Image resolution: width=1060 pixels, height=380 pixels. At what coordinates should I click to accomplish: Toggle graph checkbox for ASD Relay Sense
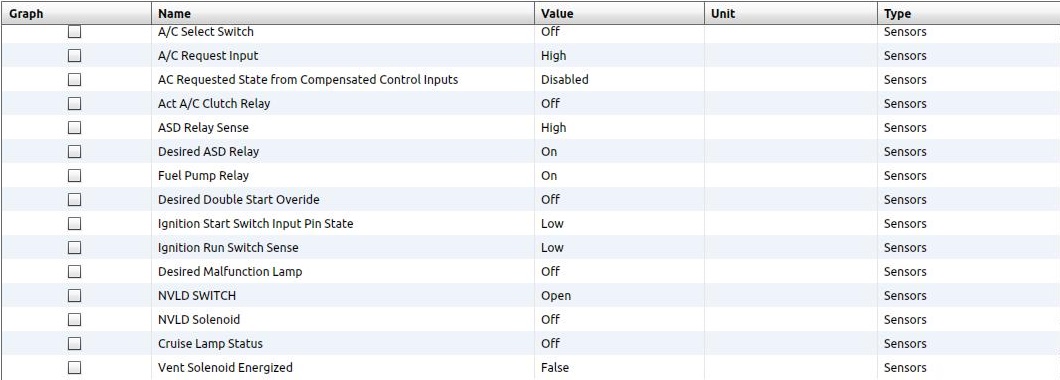[x=74, y=127]
